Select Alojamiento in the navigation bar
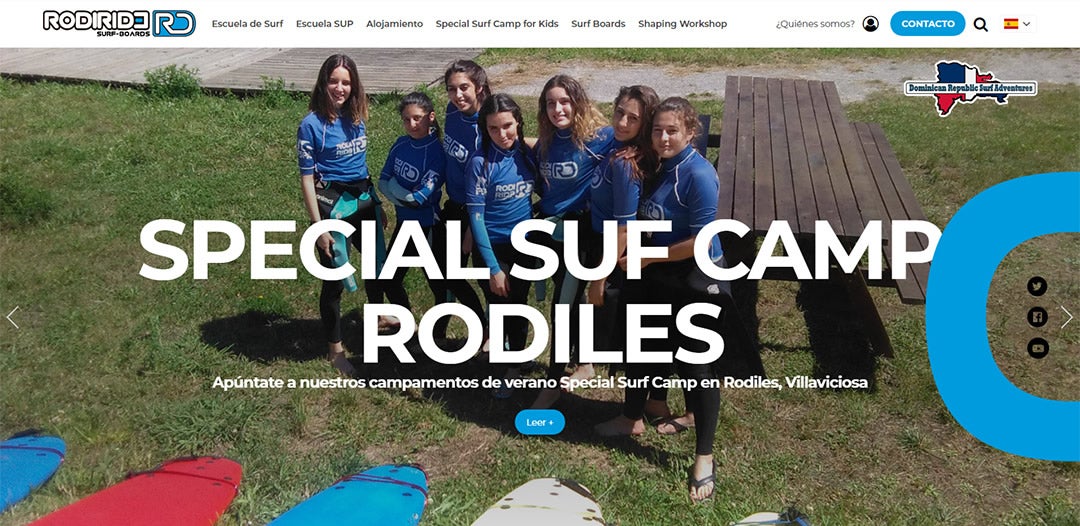Image resolution: width=1080 pixels, height=526 pixels. 395,24
